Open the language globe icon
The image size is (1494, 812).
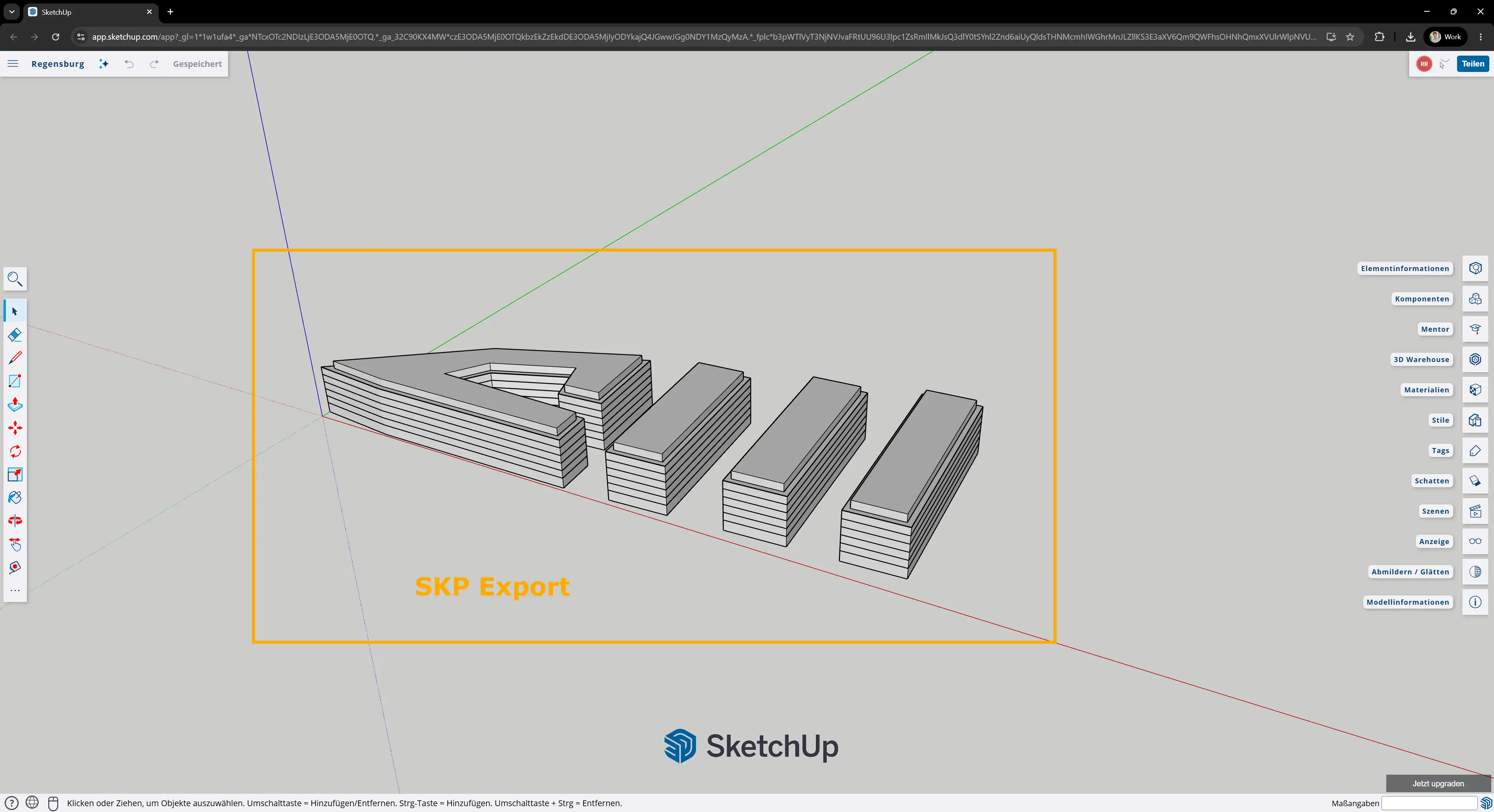(32, 803)
